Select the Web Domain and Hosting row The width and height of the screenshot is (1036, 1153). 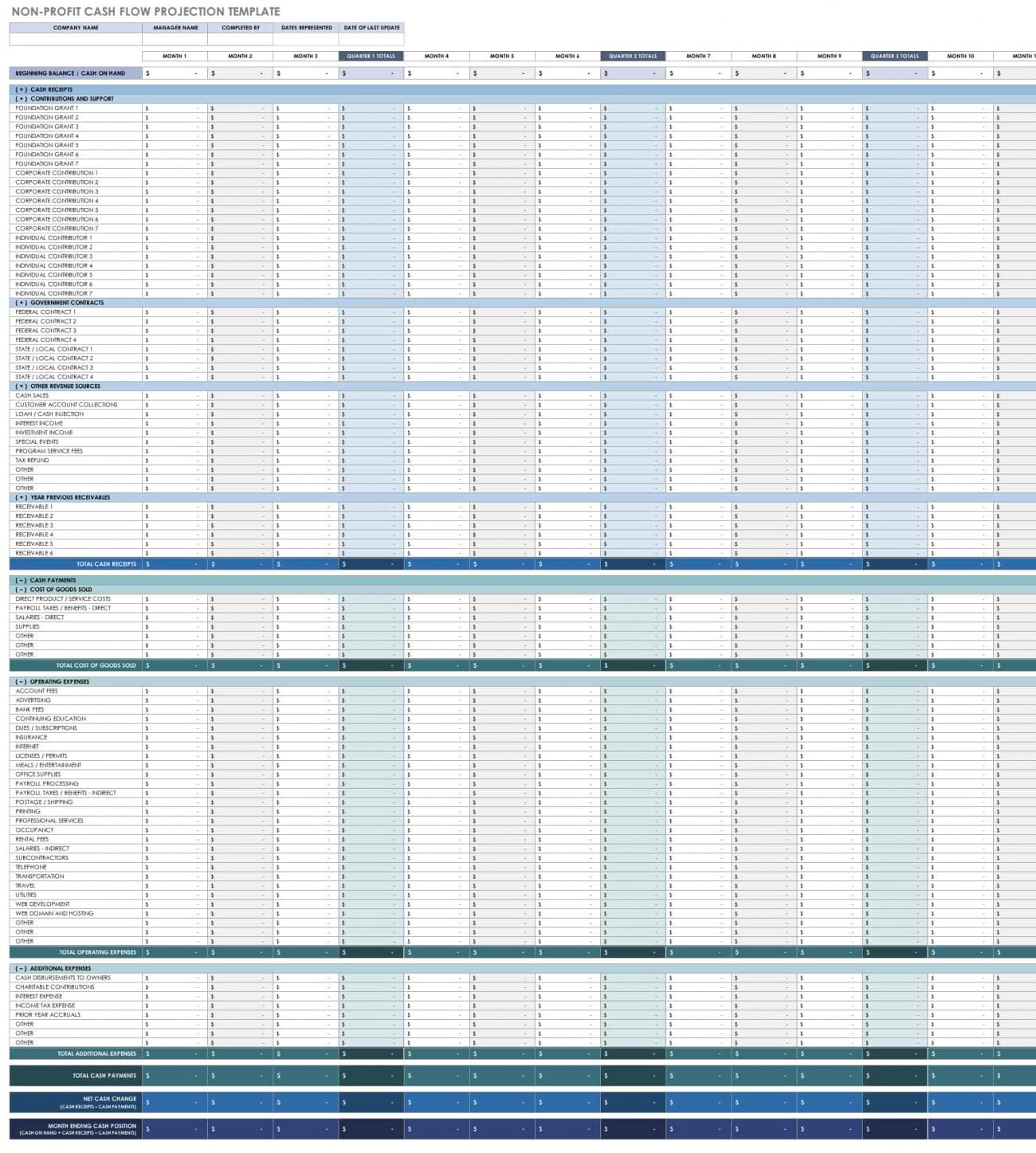coord(54,914)
